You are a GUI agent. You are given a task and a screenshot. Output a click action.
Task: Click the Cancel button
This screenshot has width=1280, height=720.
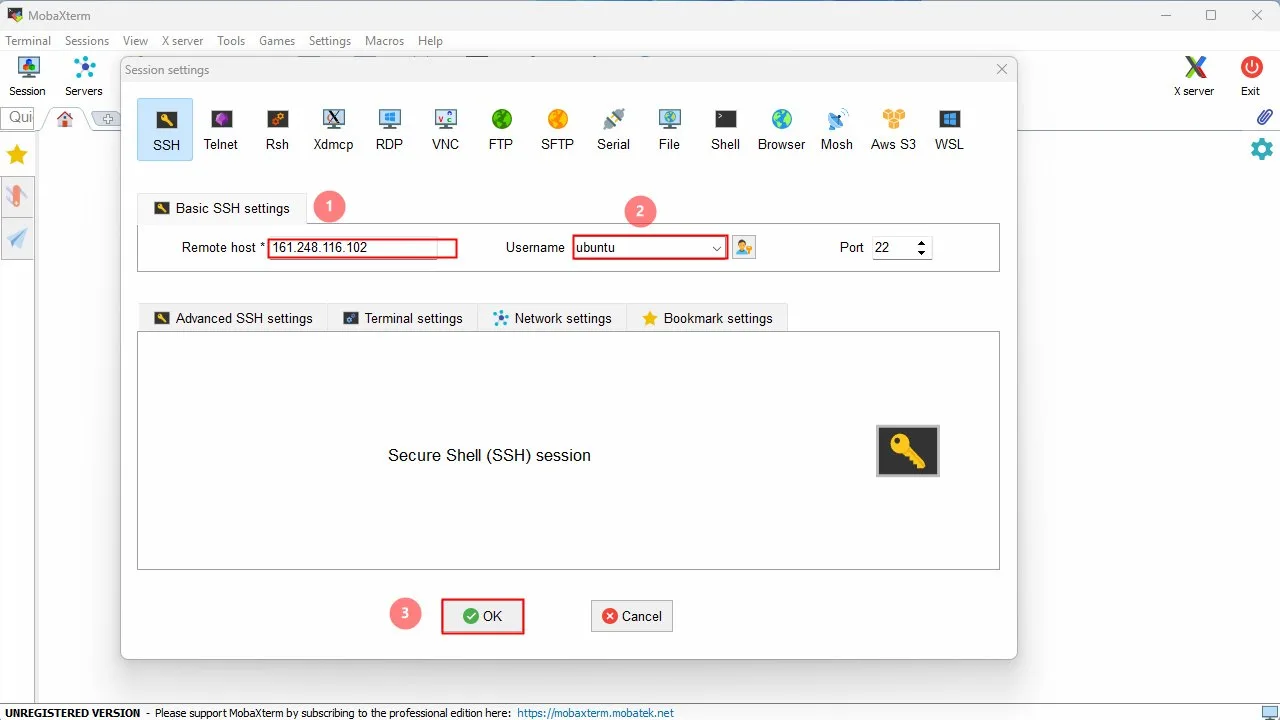(632, 616)
